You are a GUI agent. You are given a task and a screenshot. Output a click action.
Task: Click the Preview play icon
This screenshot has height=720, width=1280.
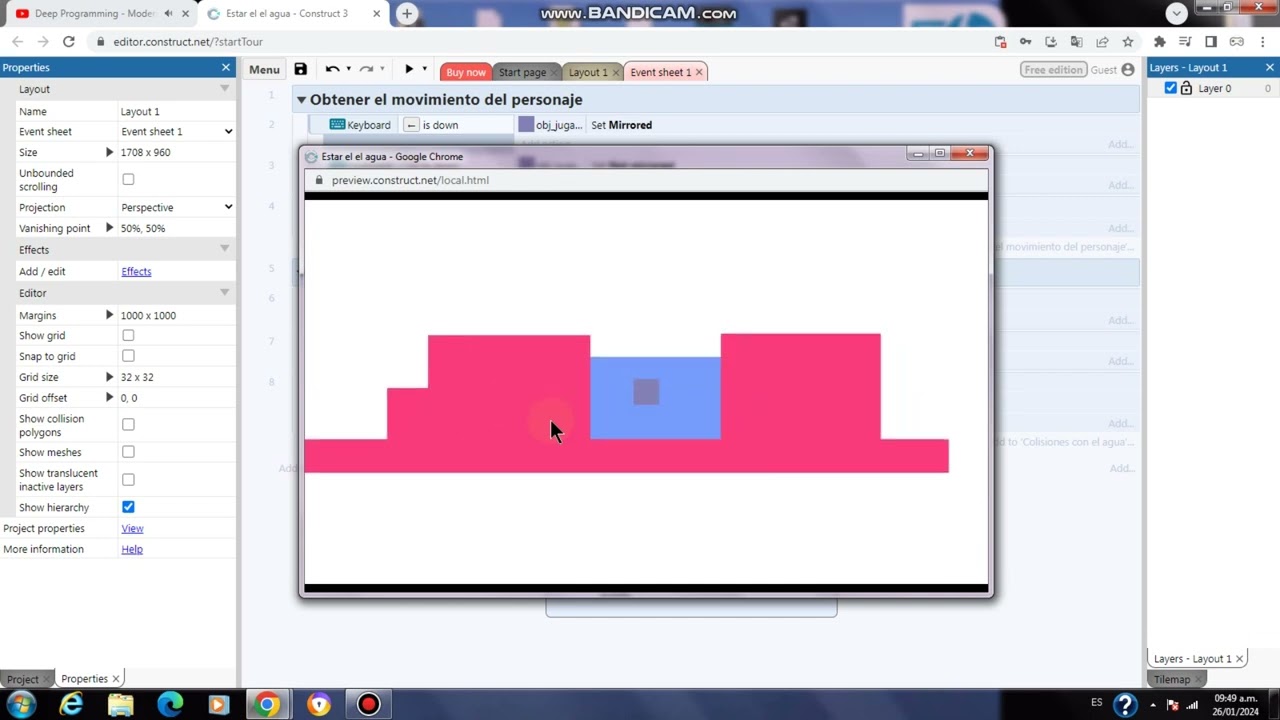408,69
